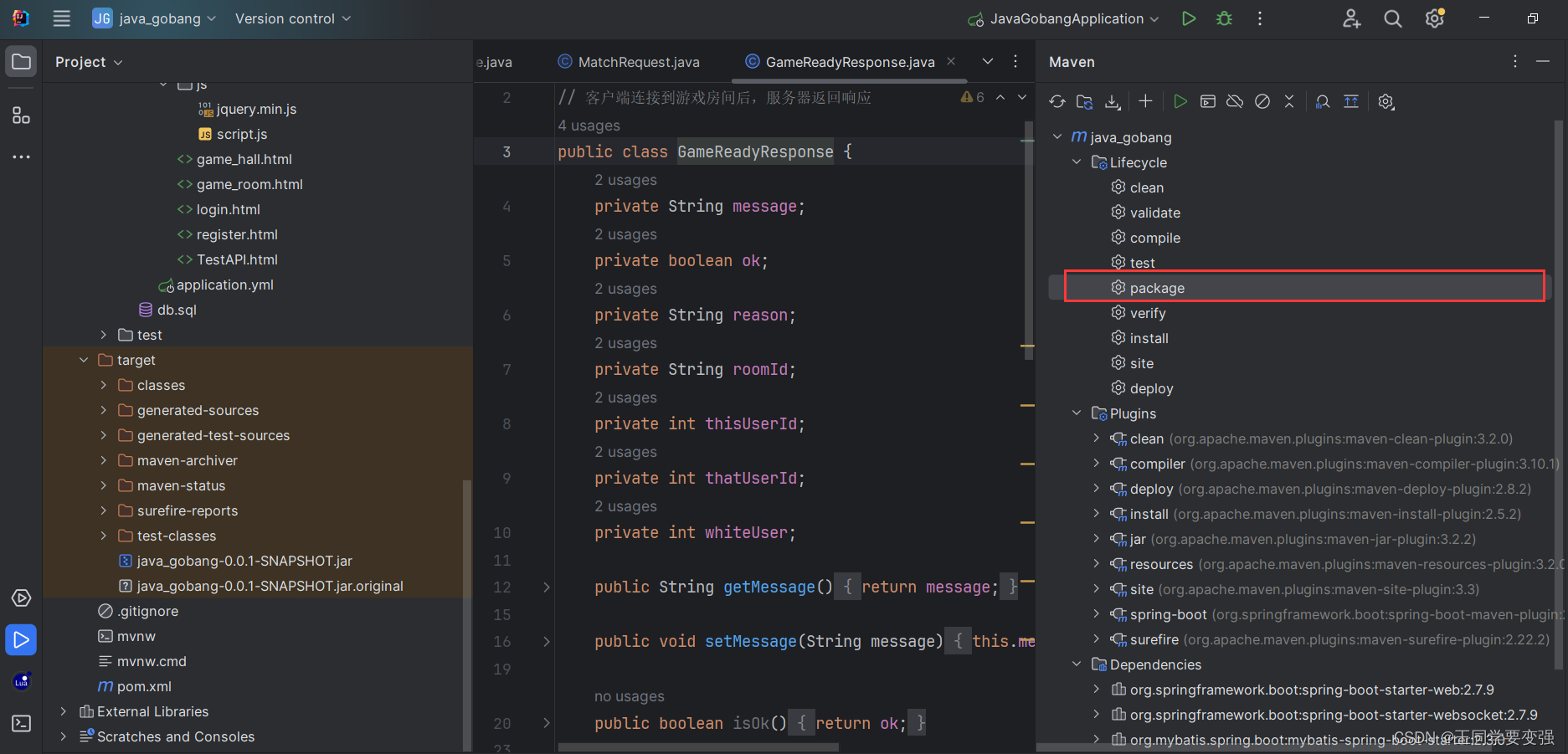The height and width of the screenshot is (754, 1568).
Task: Open main hamburger menu
Action: 62,18
